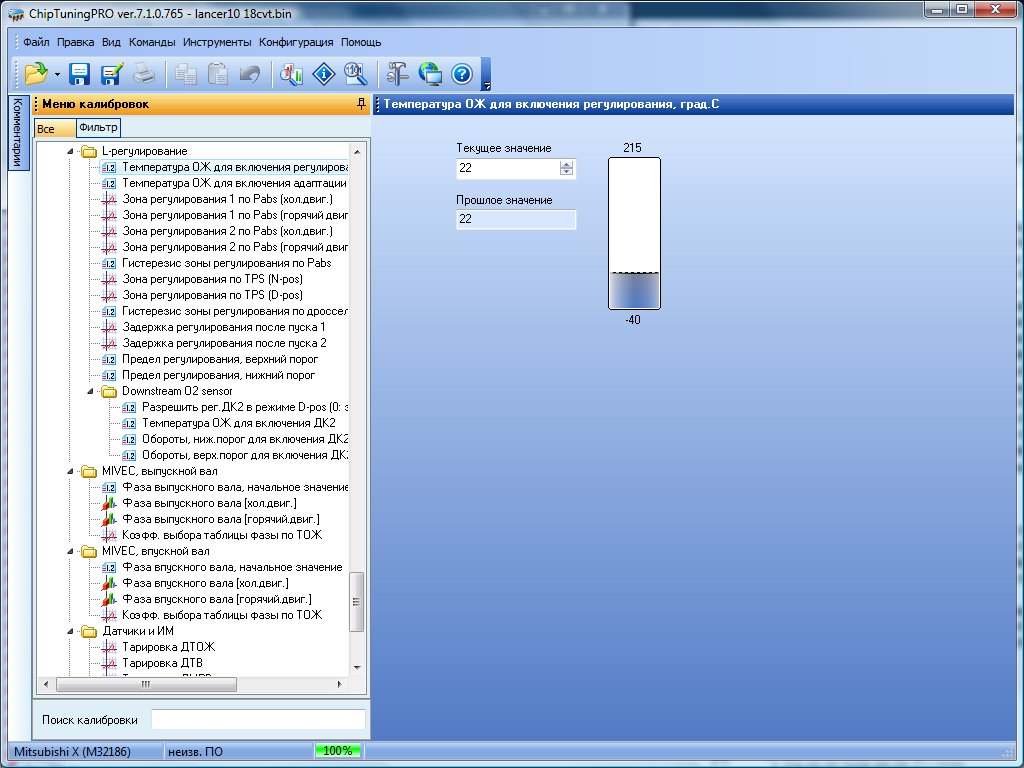1024x768 pixels.
Task: Click the Open file folder icon
Action: 36,73
